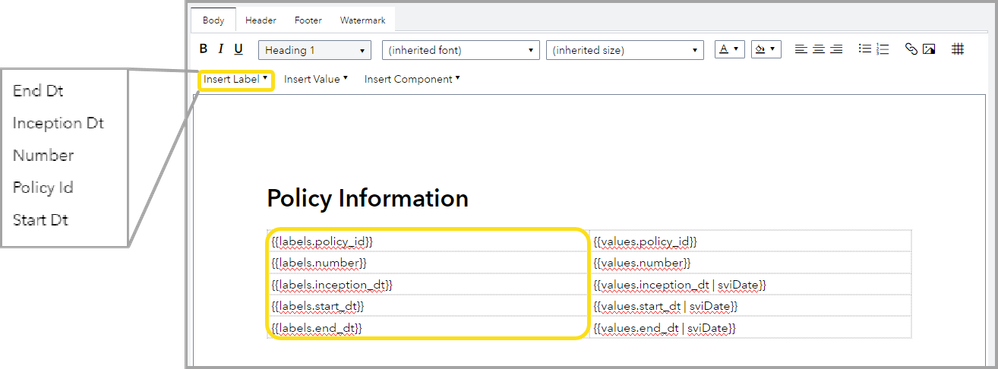Open the Heading 1 style dropdown
The height and width of the screenshot is (369, 998).
[315, 50]
